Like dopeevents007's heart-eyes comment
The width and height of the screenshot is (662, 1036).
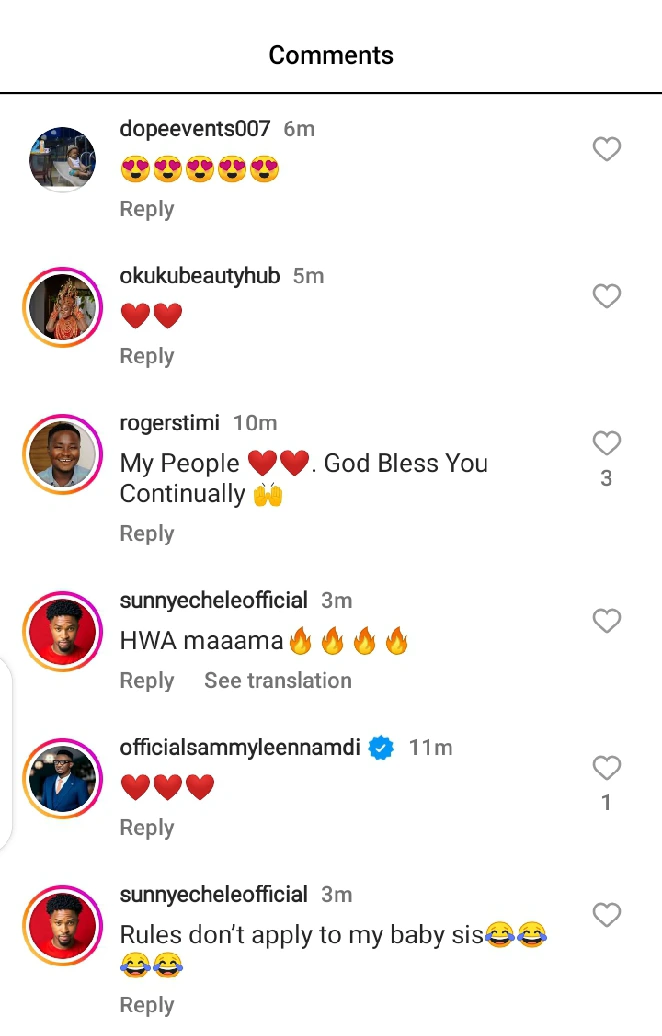(x=607, y=149)
